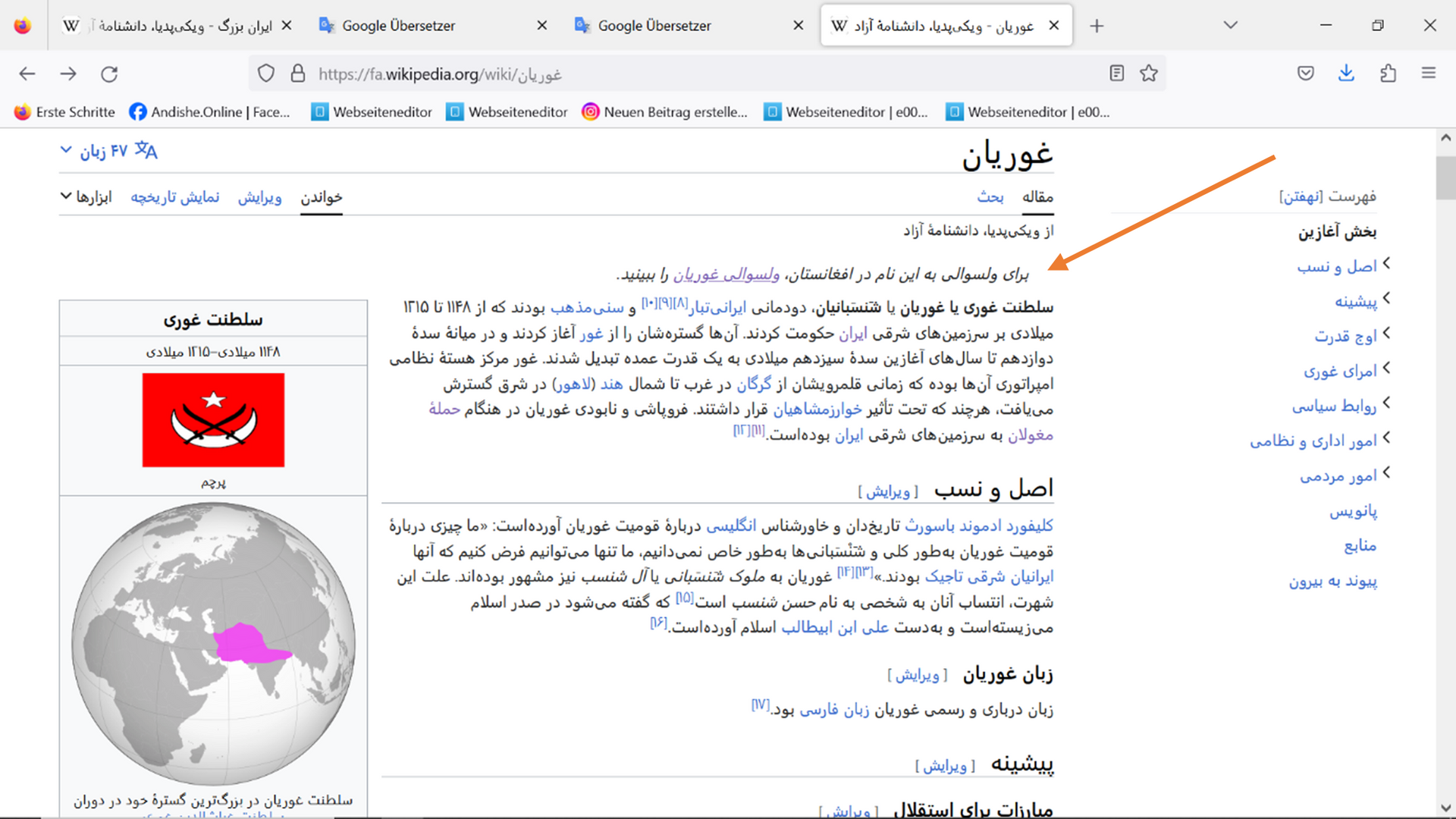The width and height of the screenshot is (1456, 819).
Task: Open the Firefox hamburger application menu
Action: pyautogui.click(x=1429, y=74)
